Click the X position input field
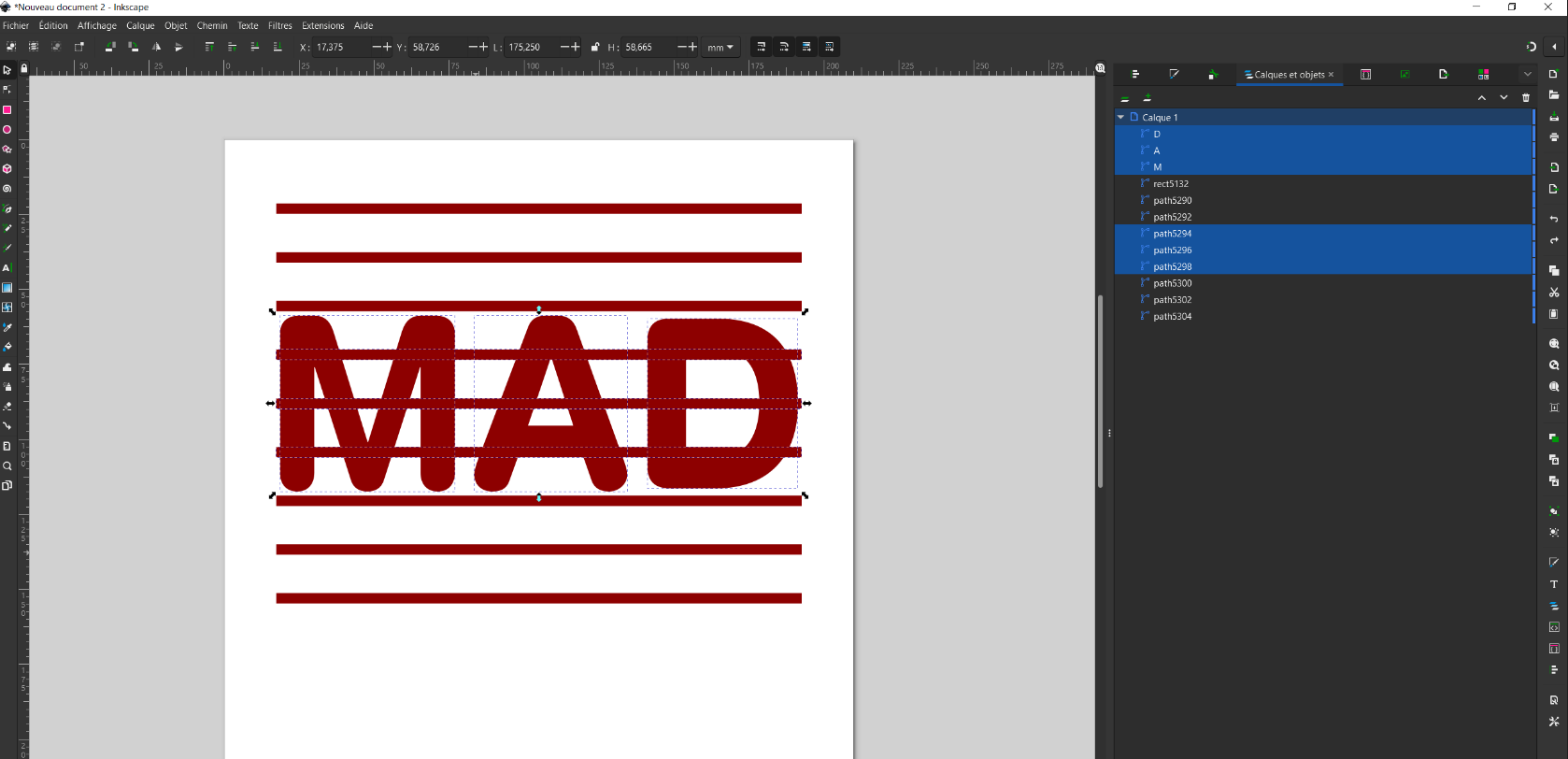The image size is (1568, 759). [341, 47]
